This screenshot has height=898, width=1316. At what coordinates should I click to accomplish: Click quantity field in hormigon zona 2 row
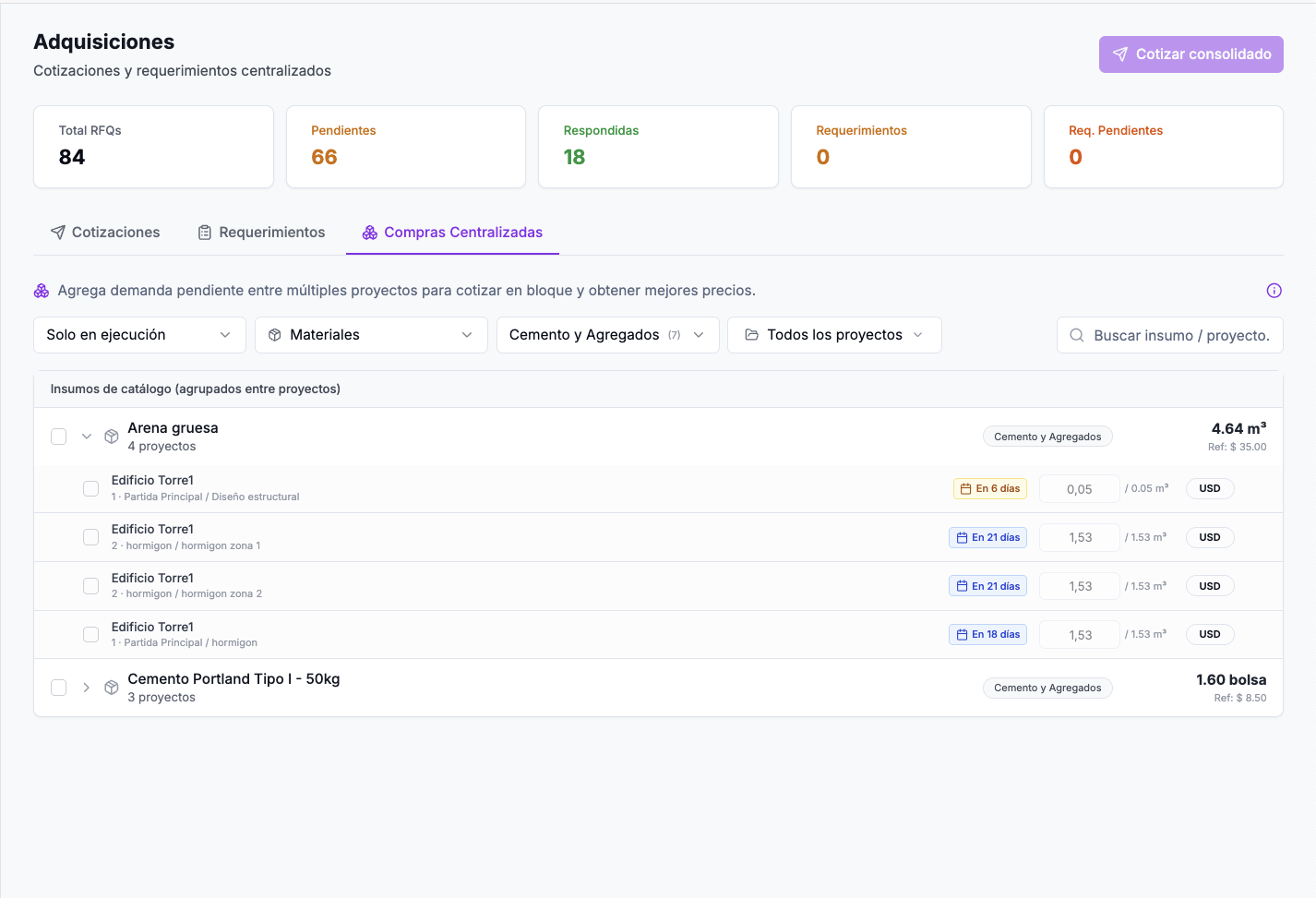[1080, 586]
